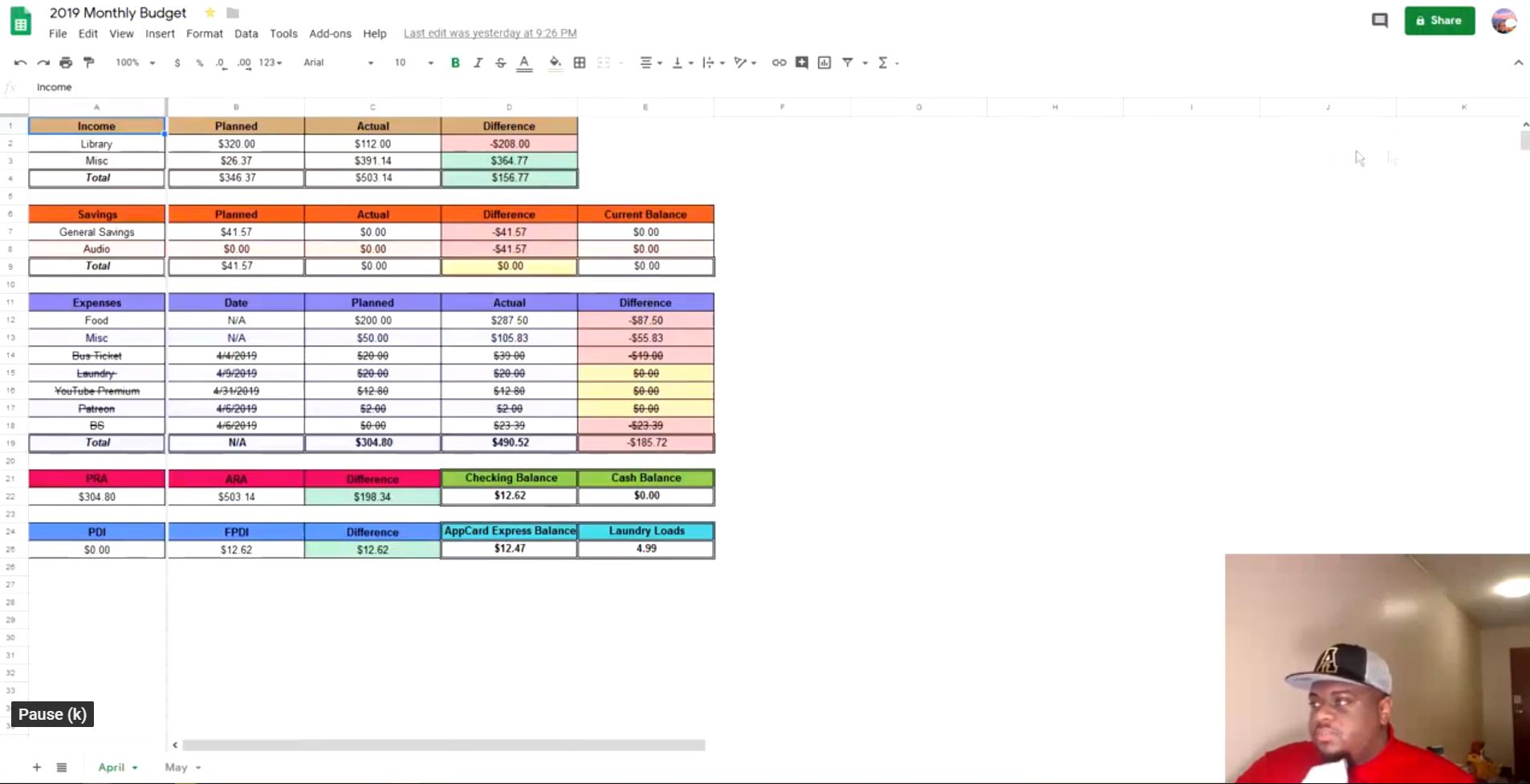Image resolution: width=1530 pixels, height=784 pixels.
Task: Open the comment history icon
Action: tap(1380, 21)
